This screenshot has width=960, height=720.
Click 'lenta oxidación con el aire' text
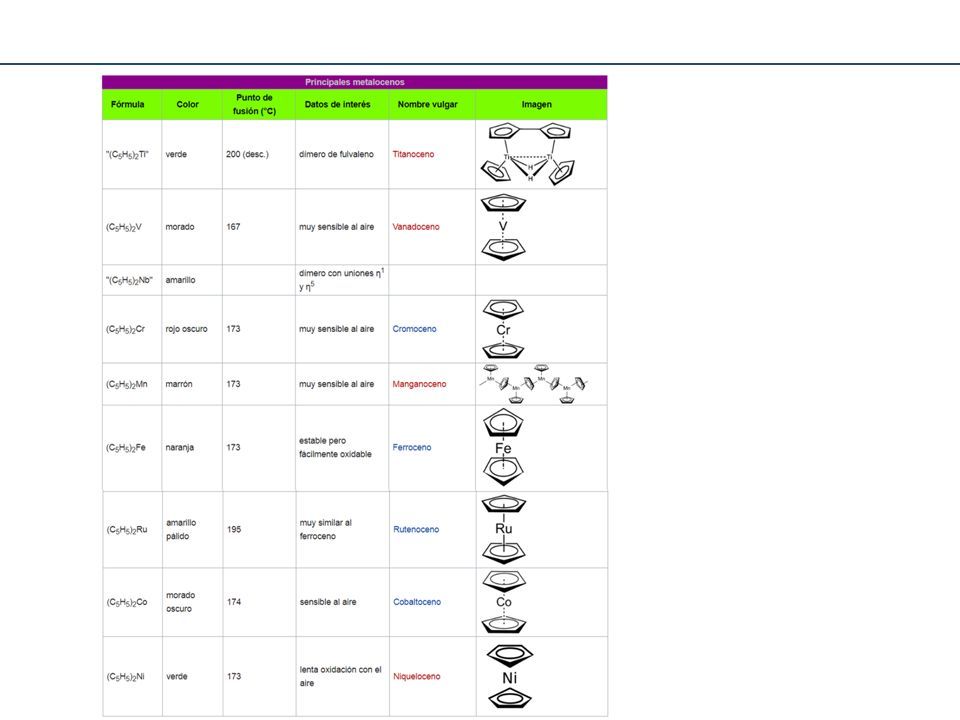[340, 677]
